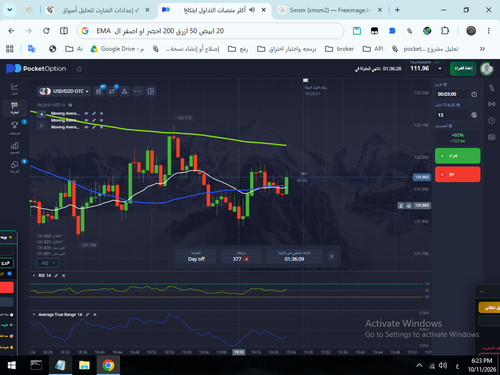The image size is (500, 375).
Task: Toggle visibility of first Moving Average
Action: point(86,114)
